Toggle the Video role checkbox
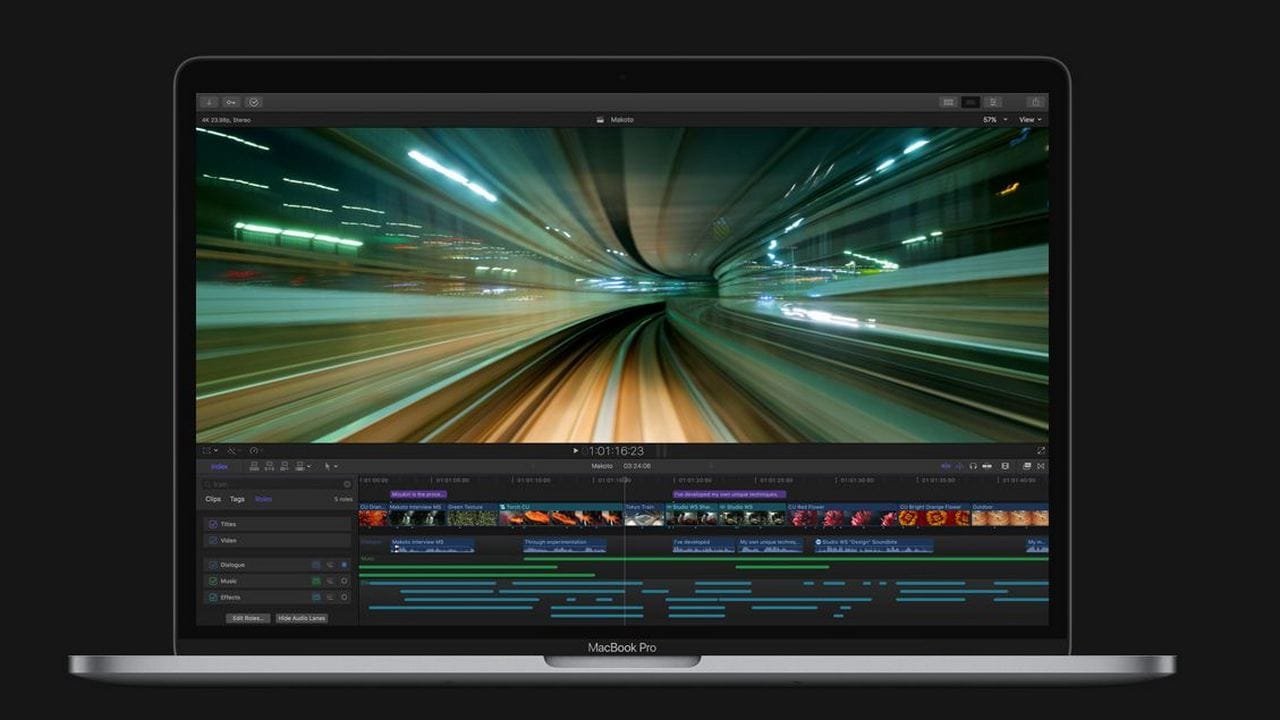The image size is (1280, 720). pyautogui.click(x=213, y=540)
